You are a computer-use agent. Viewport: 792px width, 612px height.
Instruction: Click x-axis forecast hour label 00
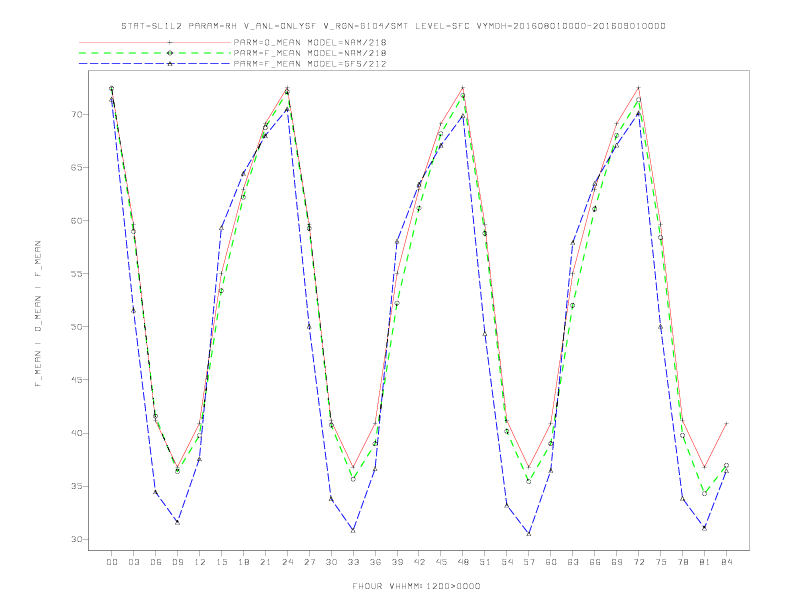[112, 562]
